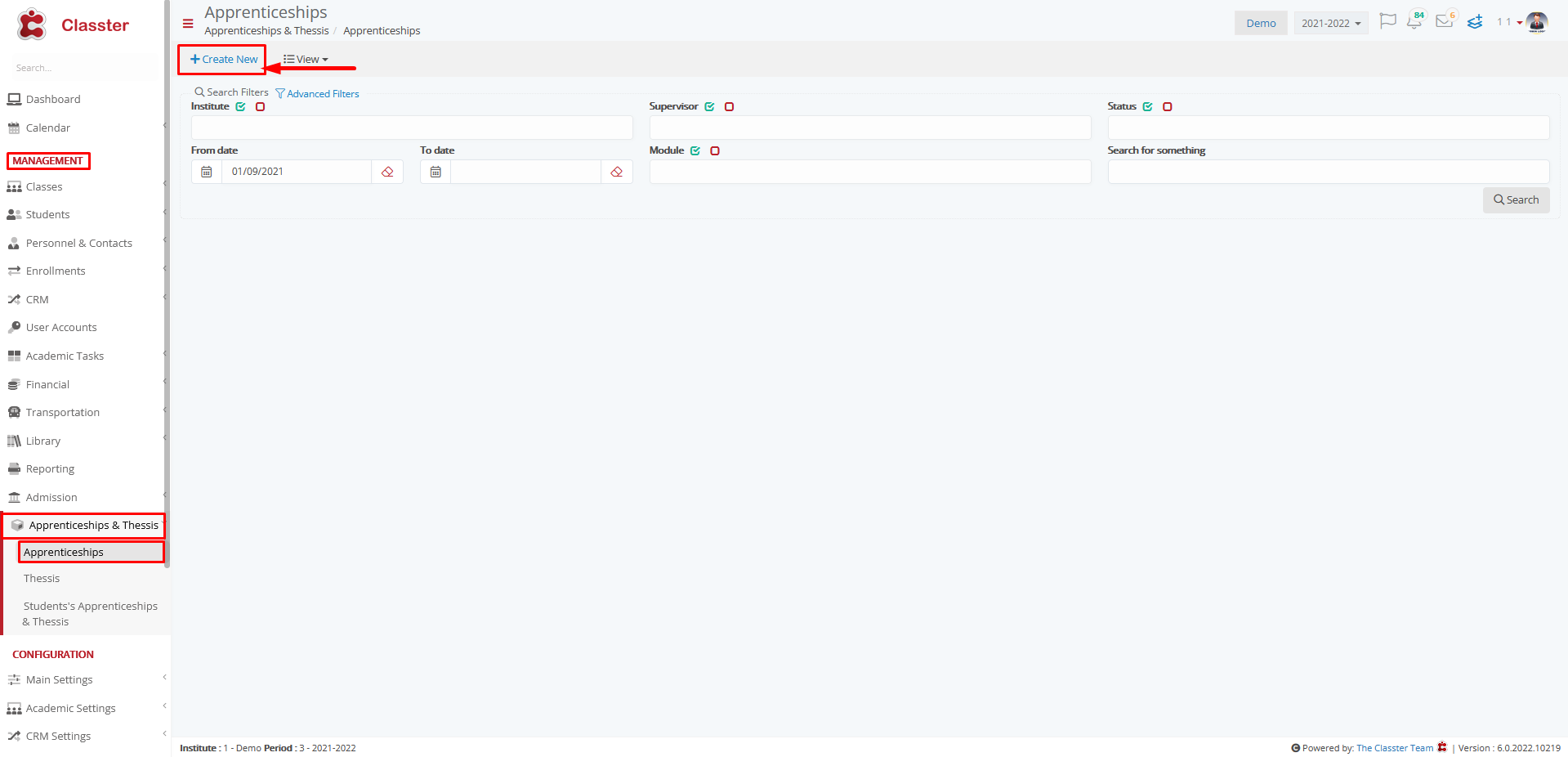The image size is (1568, 757).
Task: Open the Module select field
Action: click(870, 172)
